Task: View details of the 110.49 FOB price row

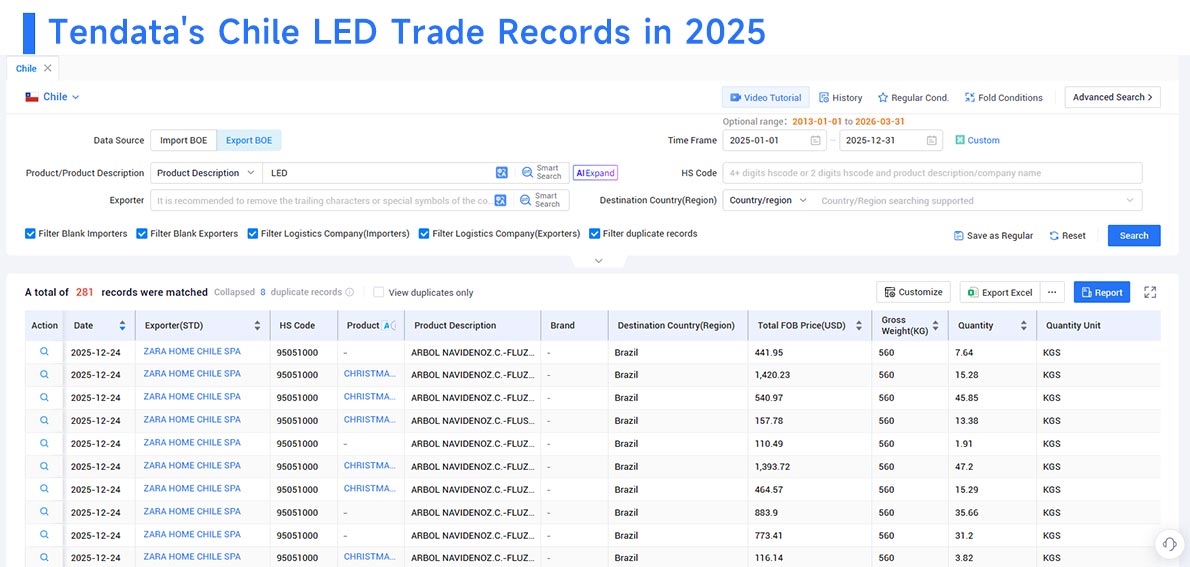Action: 44,443
